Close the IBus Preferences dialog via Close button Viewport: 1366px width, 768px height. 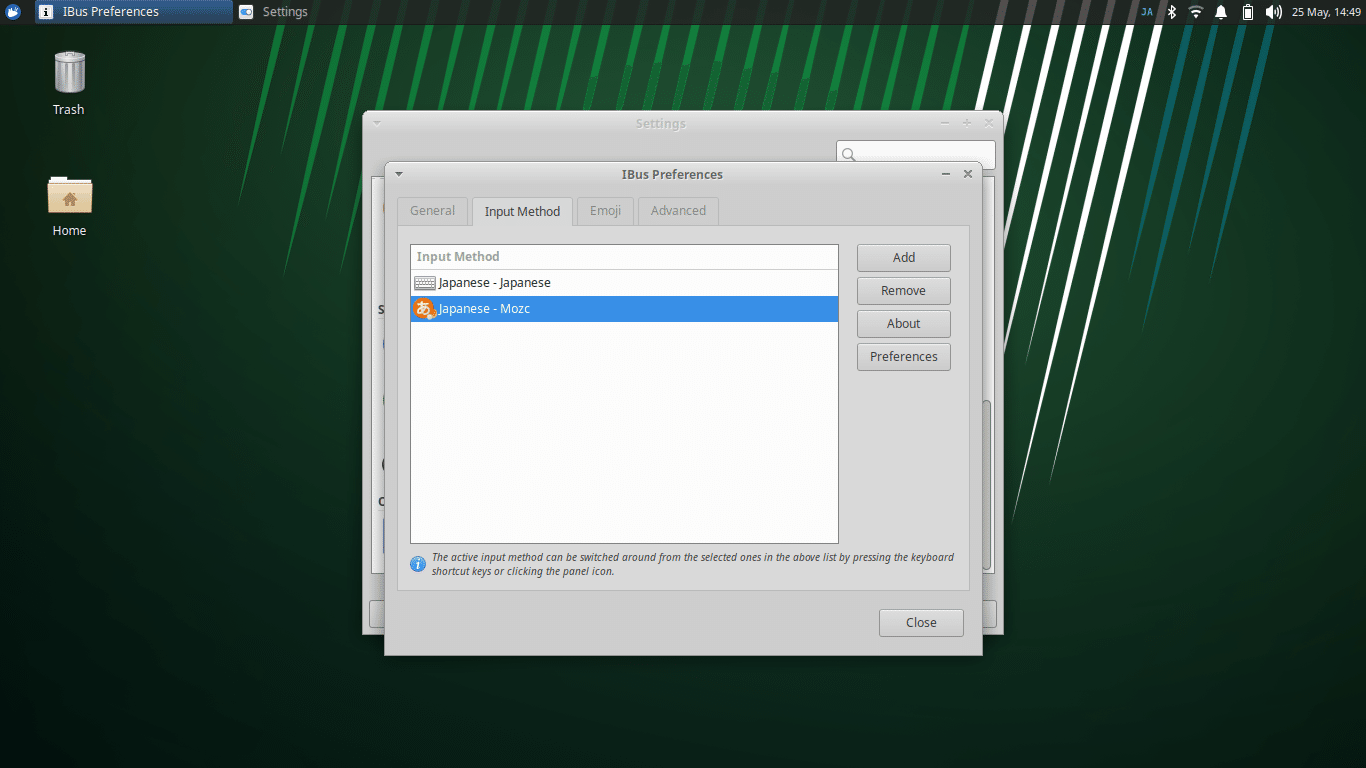pos(921,623)
